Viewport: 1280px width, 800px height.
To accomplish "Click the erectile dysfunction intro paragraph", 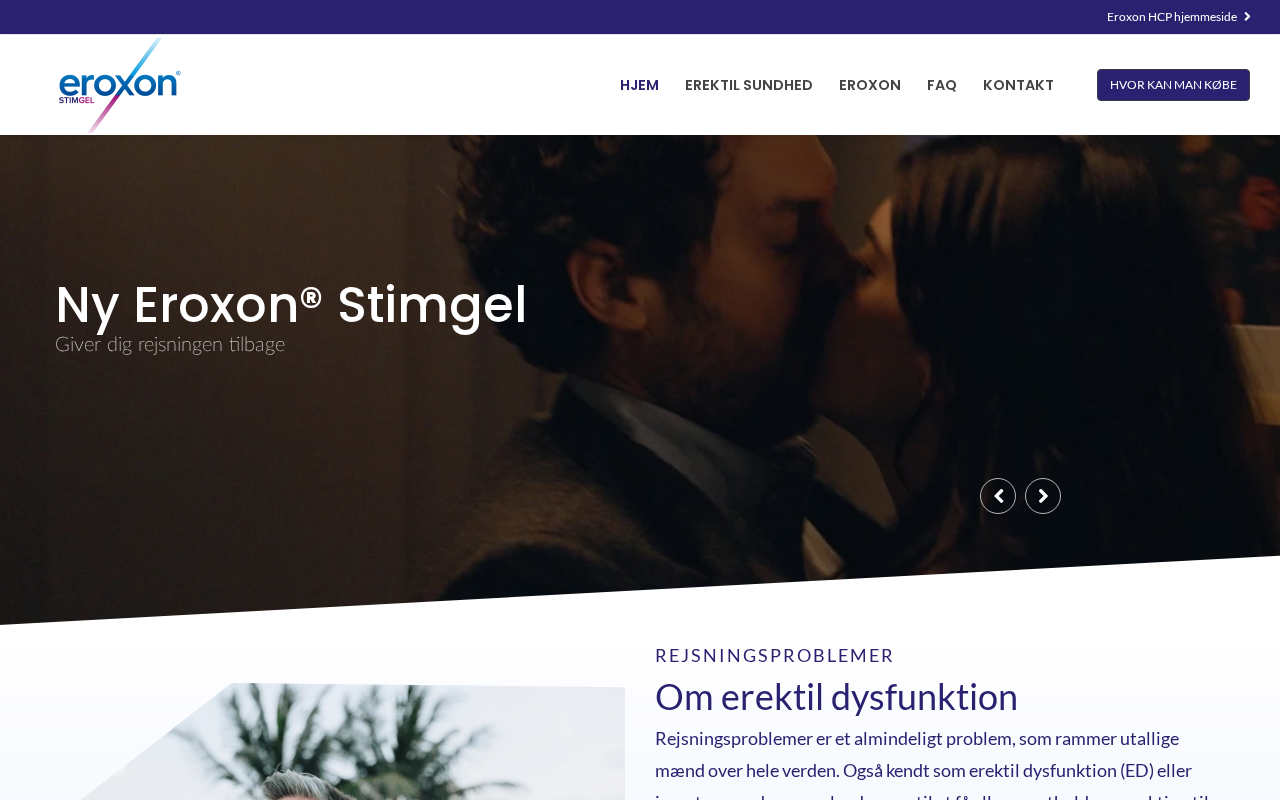I will [935, 765].
